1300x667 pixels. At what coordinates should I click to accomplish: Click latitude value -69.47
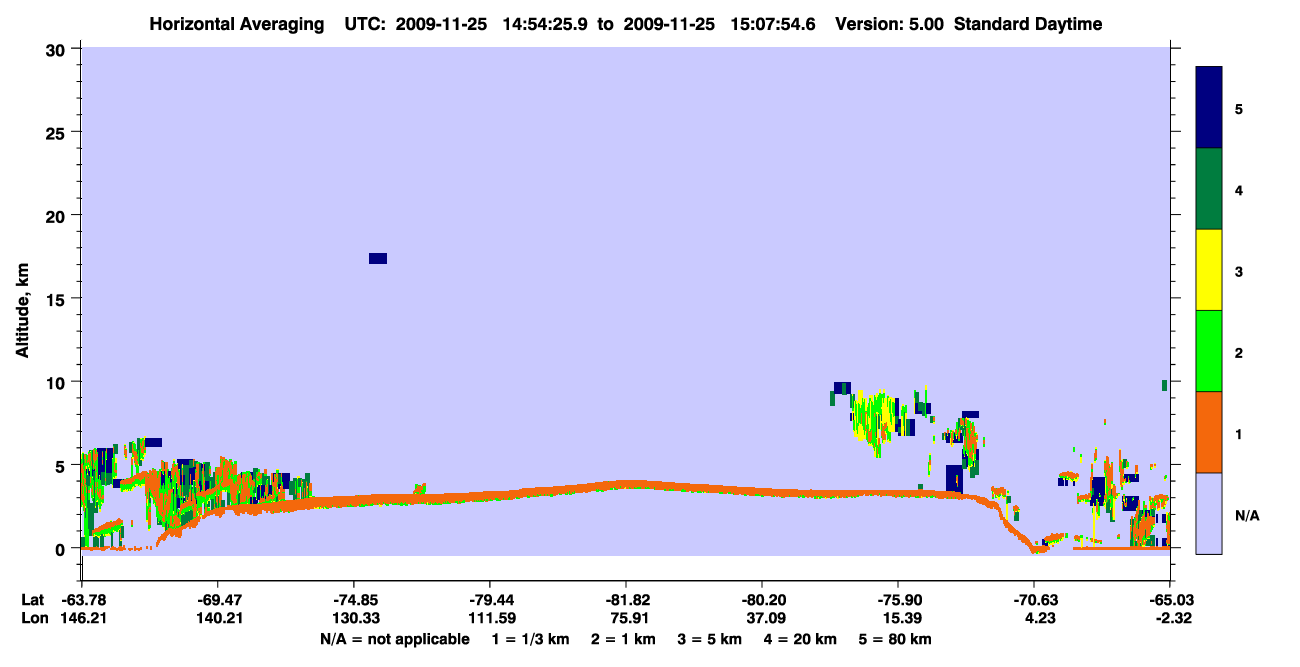point(218,600)
